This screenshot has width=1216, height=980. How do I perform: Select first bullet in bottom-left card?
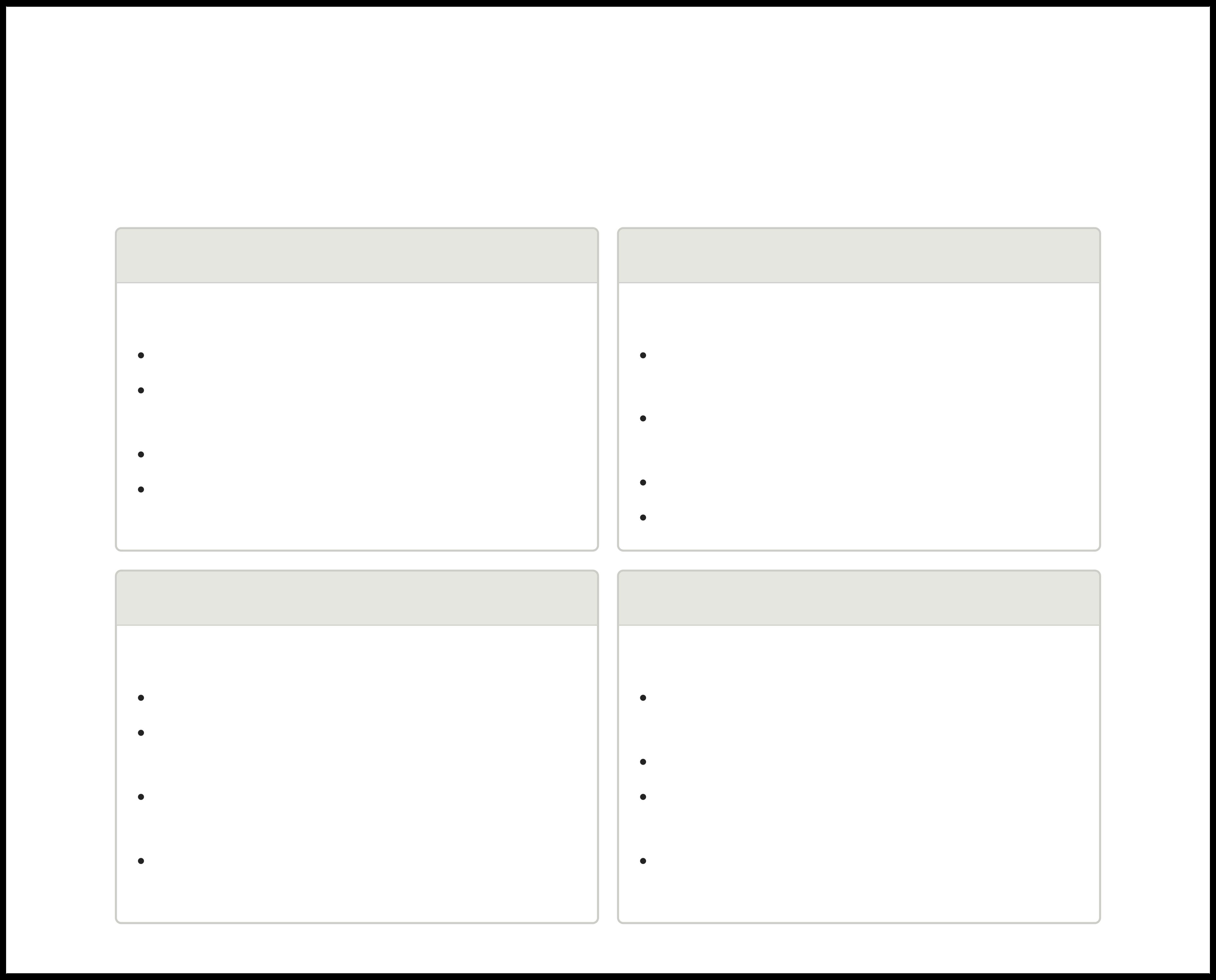(141, 698)
